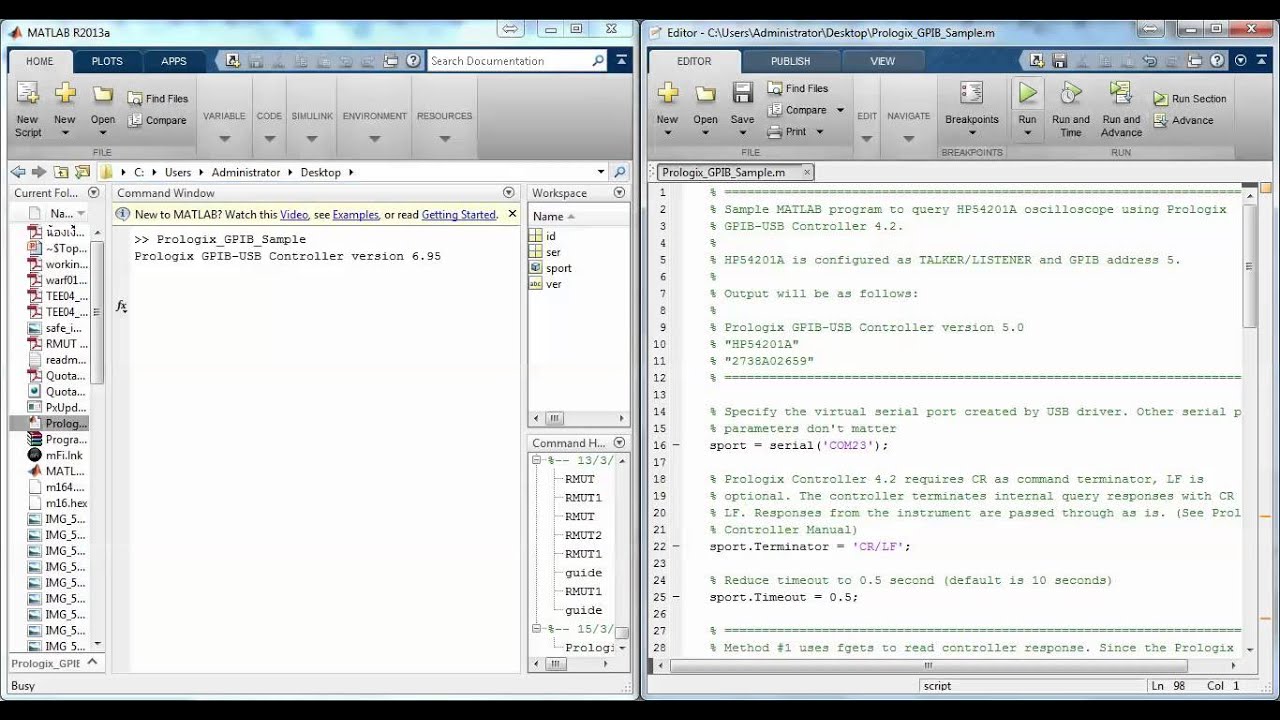Toggle code fold at line 16 dash
The height and width of the screenshot is (720, 1280).
pos(676,446)
